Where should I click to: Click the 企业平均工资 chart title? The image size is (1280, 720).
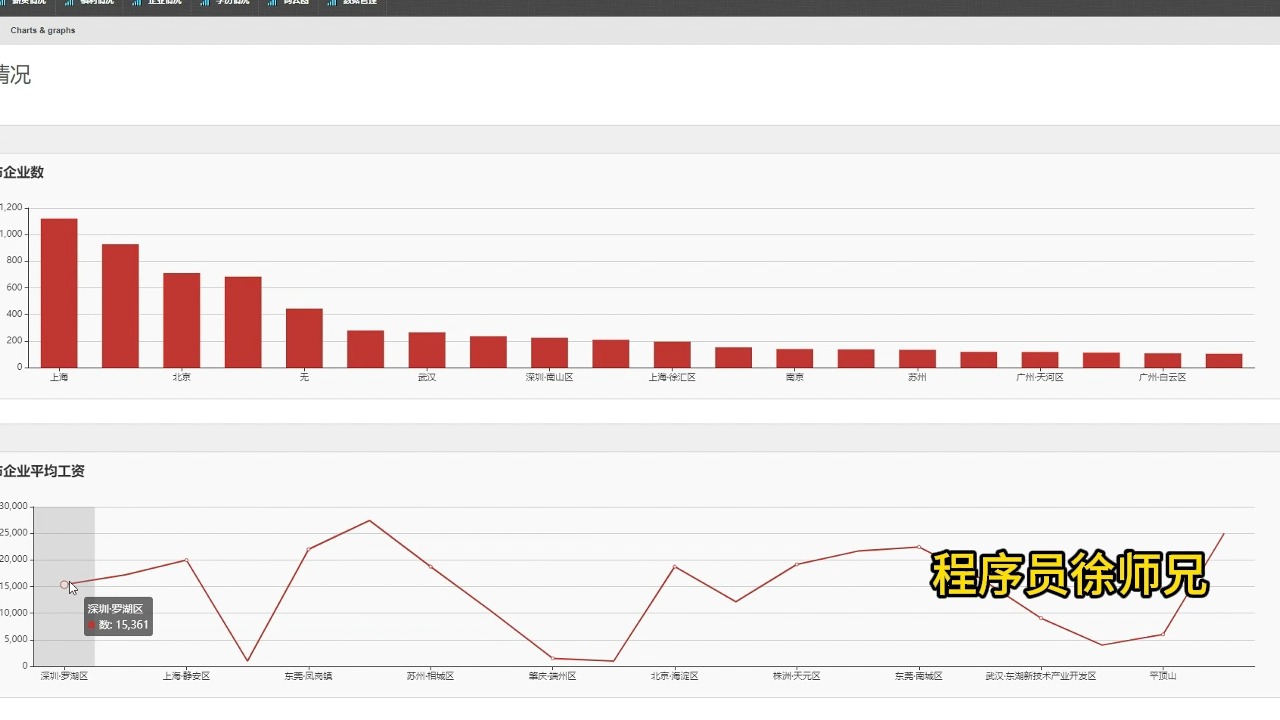(42, 471)
